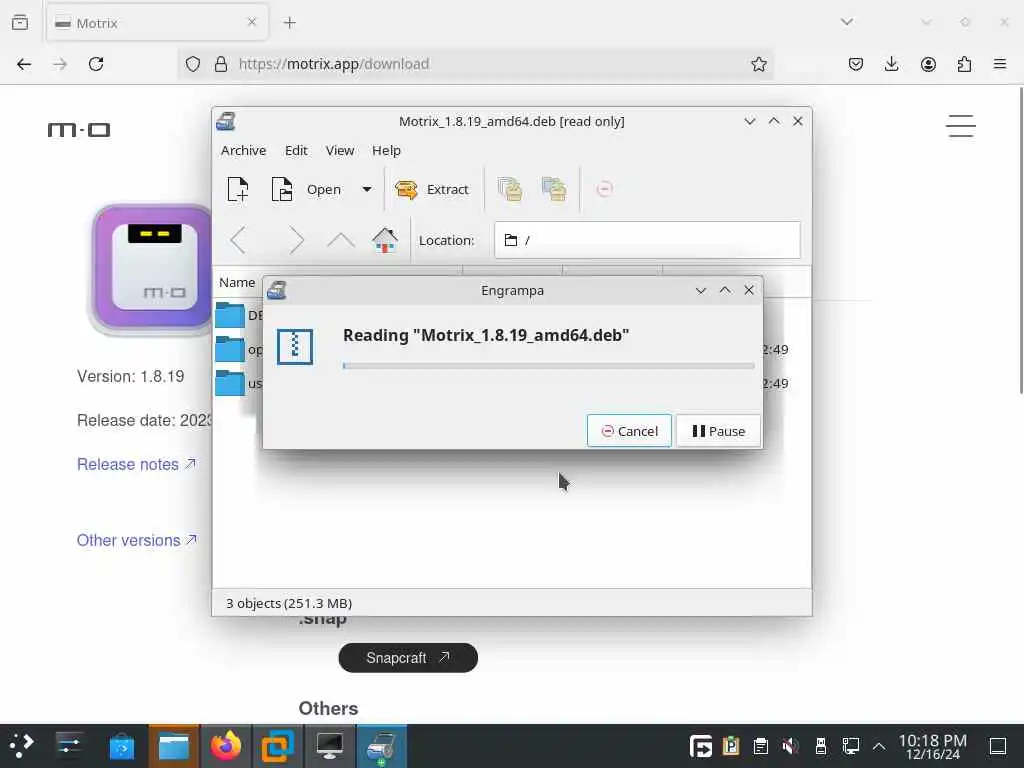This screenshot has height=768, width=1024.
Task: Open the Help menu
Action: pos(386,150)
